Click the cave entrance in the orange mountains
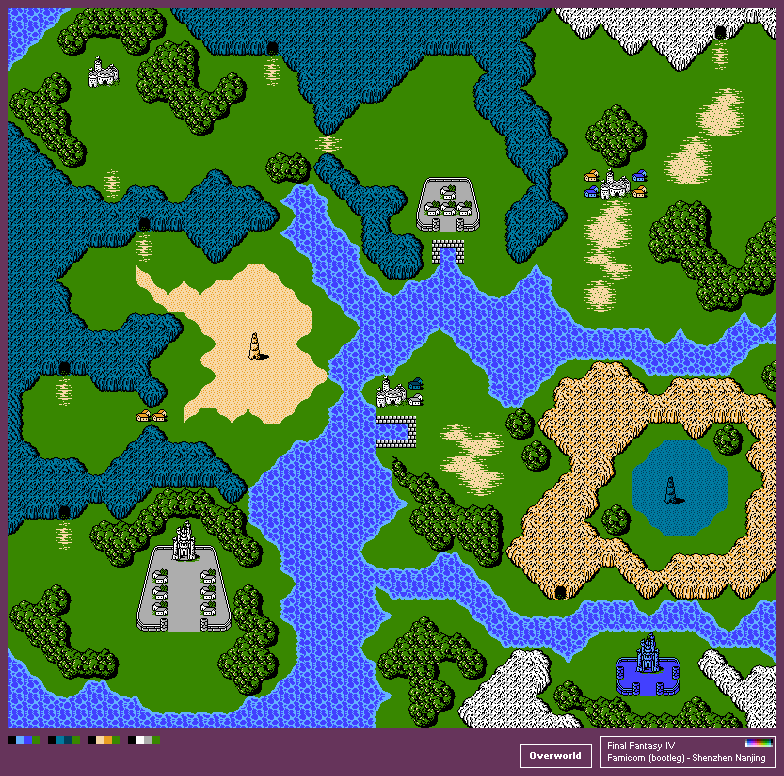 click(x=561, y=592)
